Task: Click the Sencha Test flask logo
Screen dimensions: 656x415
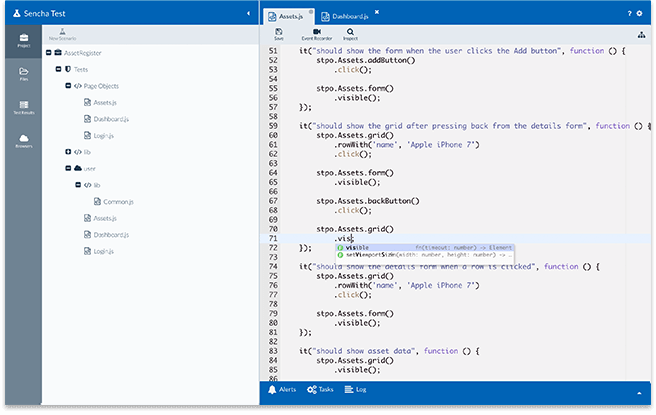Action: point(16,13)
